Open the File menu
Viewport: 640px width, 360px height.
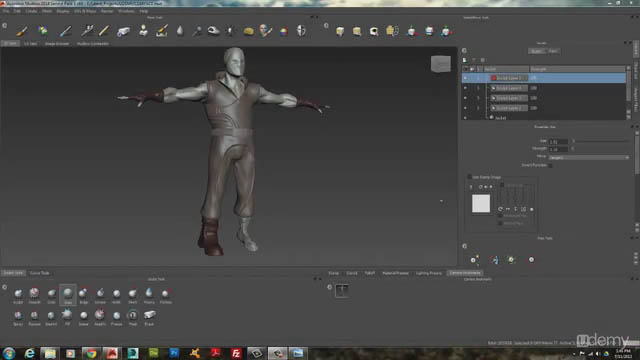[x=6, y=11]
